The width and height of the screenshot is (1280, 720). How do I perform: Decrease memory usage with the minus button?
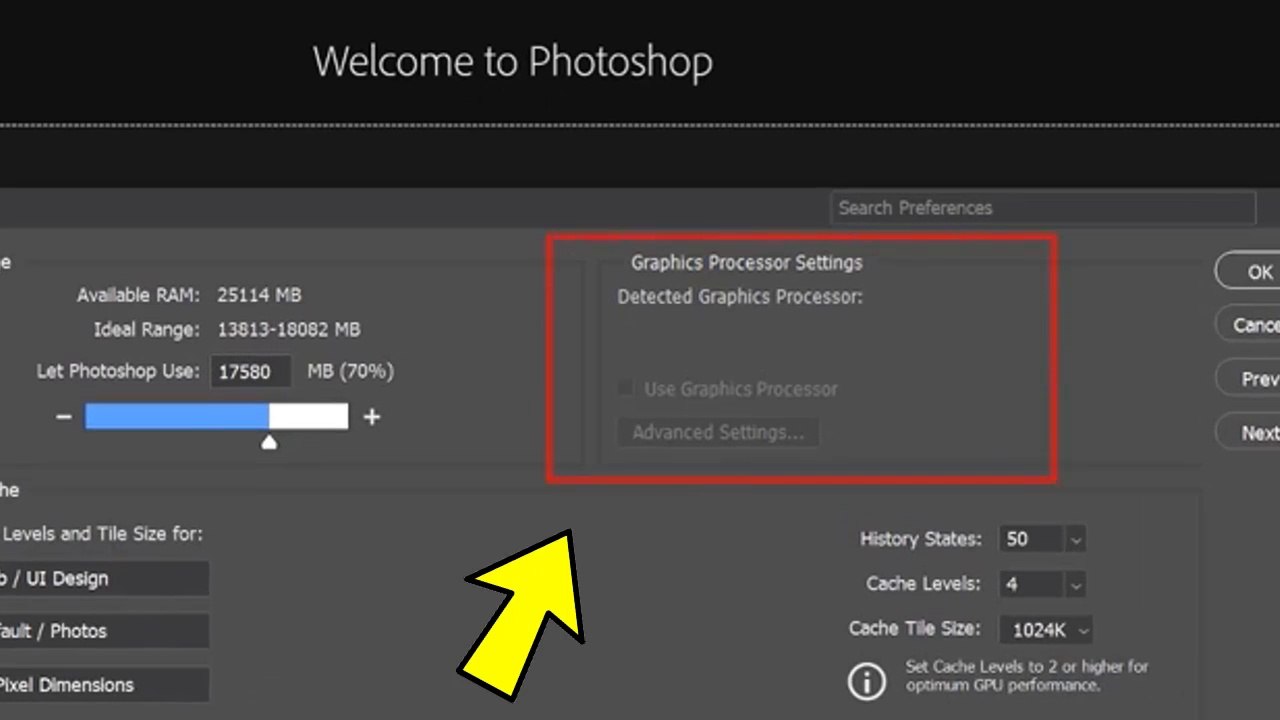[x=64, y=416]
